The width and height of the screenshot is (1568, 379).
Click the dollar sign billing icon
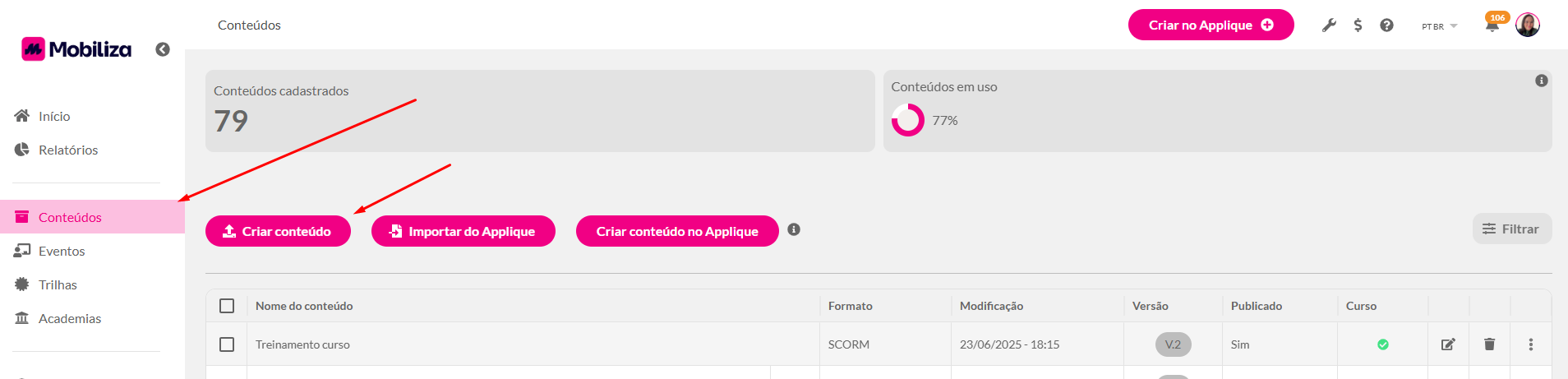tap(1358, 25)
